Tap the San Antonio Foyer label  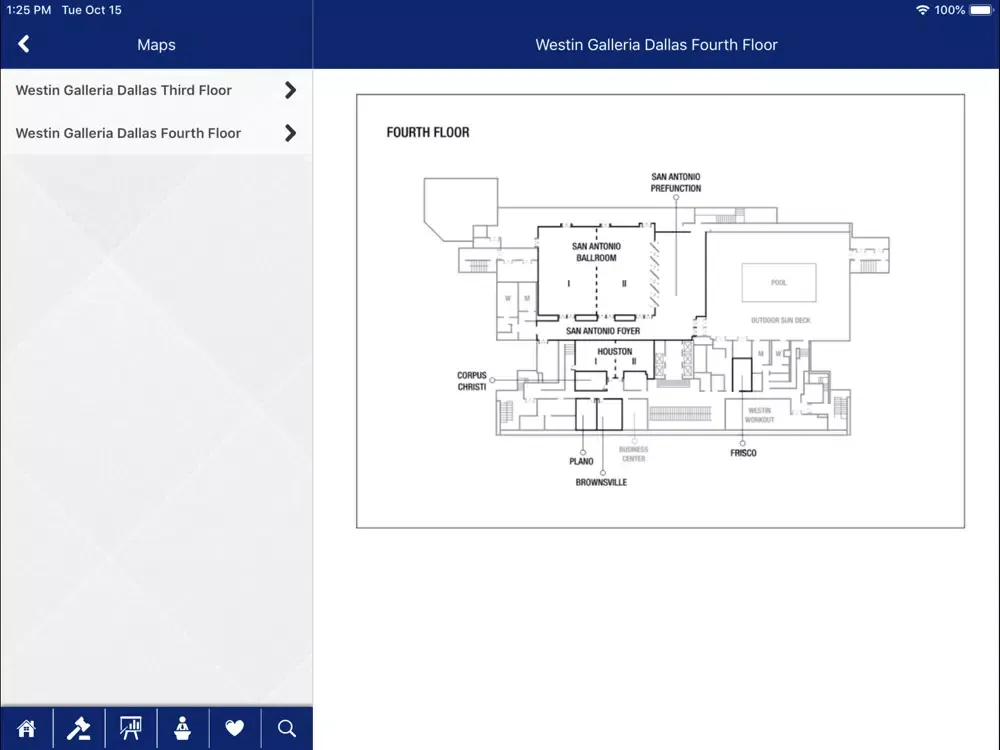tap(603, 331)
